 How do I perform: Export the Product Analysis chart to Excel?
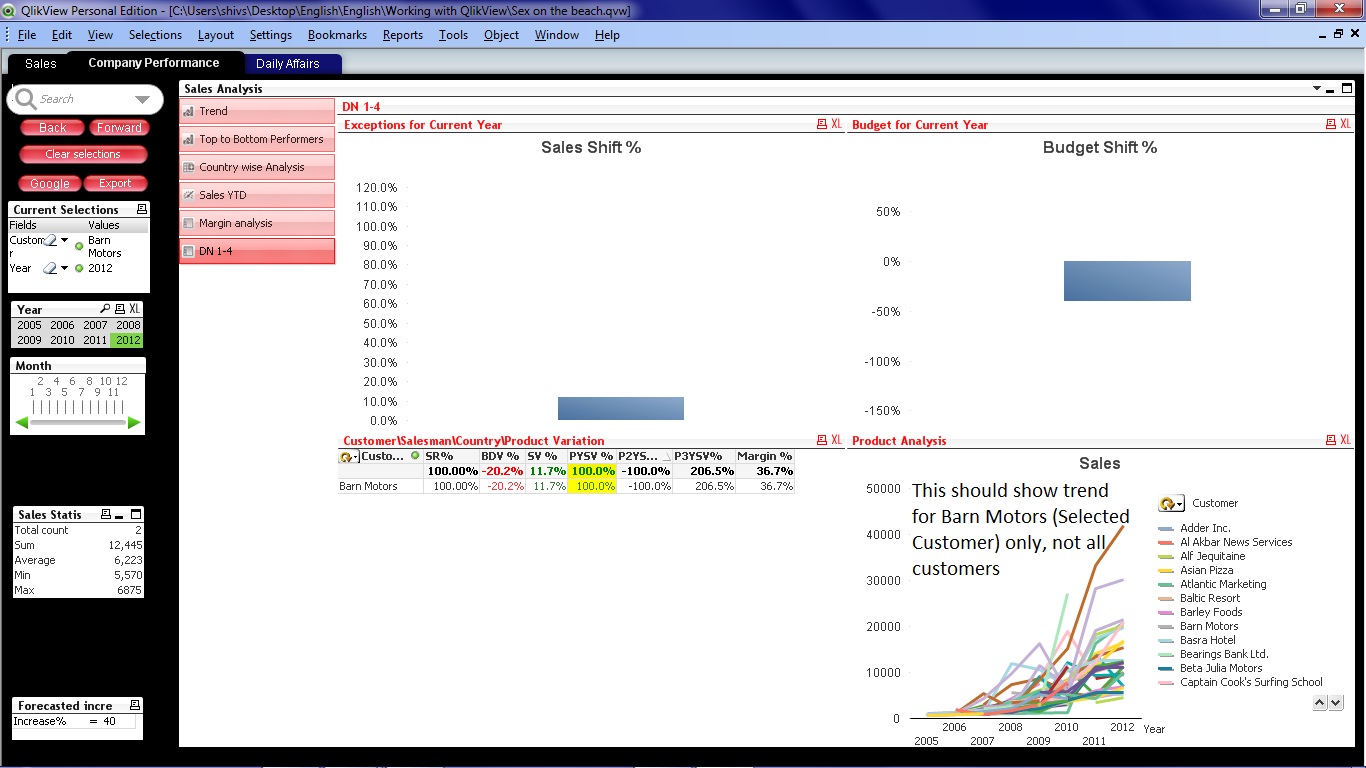1346,440
